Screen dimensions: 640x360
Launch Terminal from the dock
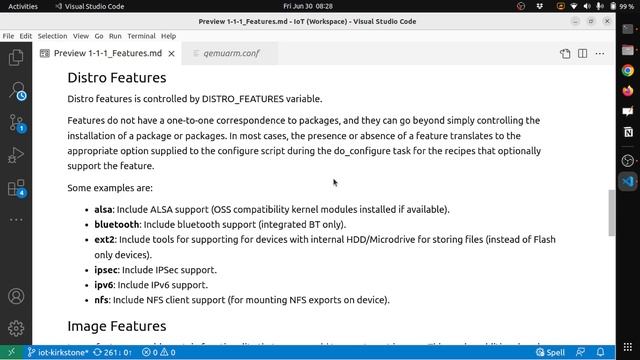(628, 29)
